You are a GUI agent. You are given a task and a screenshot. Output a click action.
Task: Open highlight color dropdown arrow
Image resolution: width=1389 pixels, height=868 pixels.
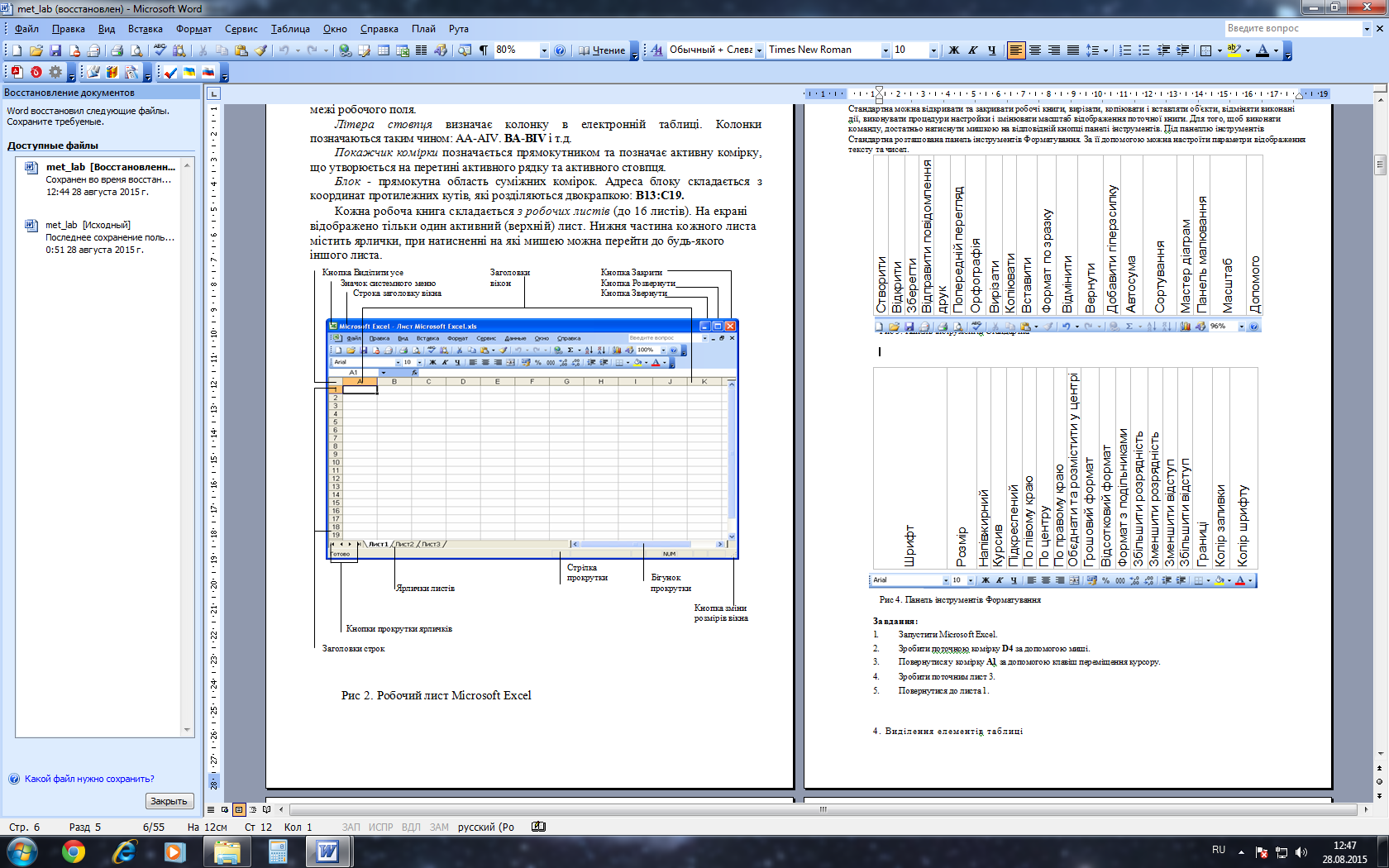point(1247,50)
